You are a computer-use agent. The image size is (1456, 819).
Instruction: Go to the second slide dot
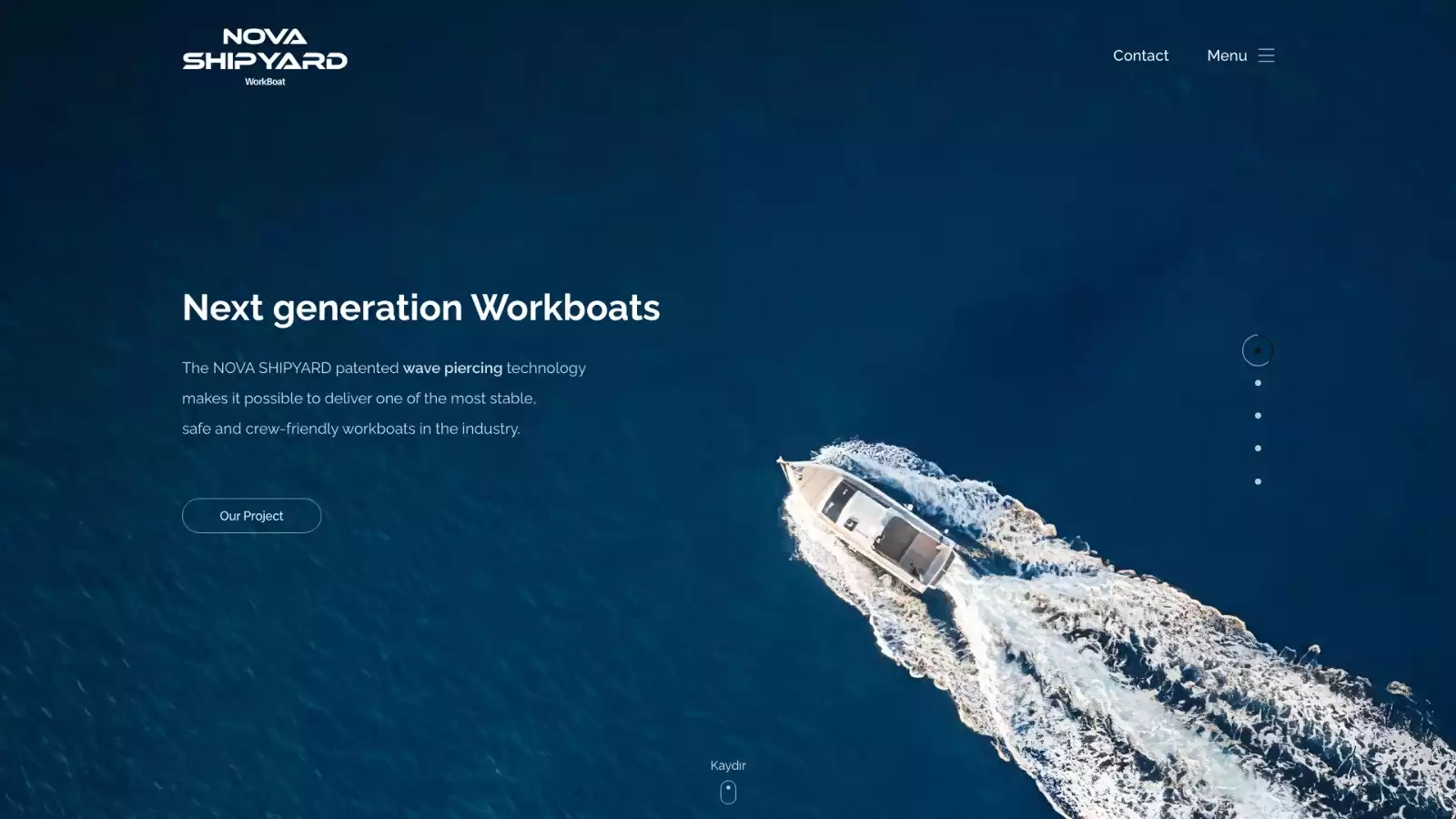pyautogui.click(x=1258, y=383)
